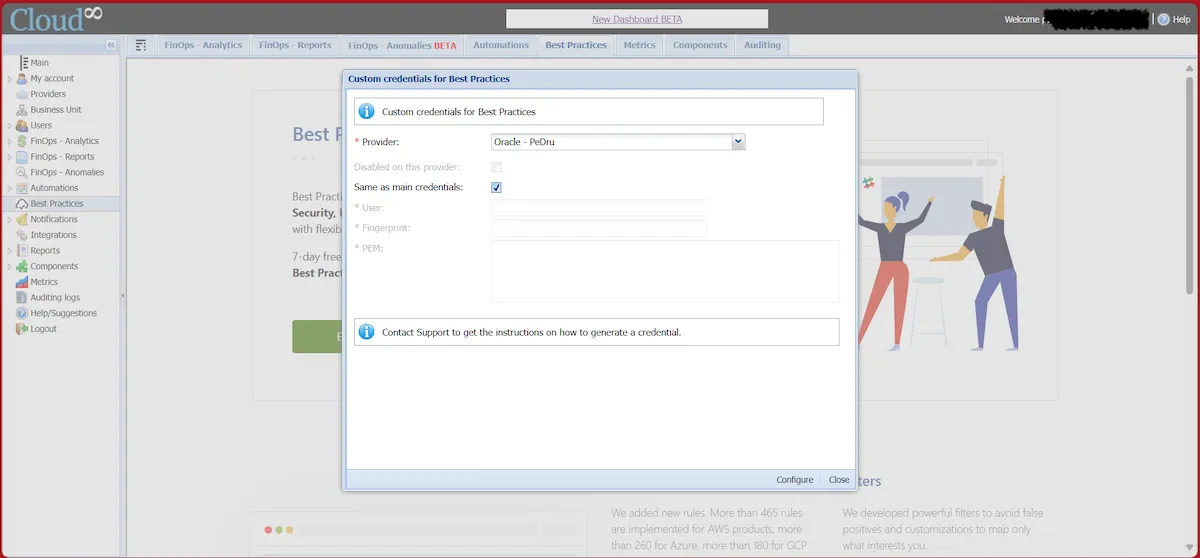Viewport: 1200px width, 558px height.
Task: Click the Main tree icon in the sidebar
Action: click(x=22, y=62)
